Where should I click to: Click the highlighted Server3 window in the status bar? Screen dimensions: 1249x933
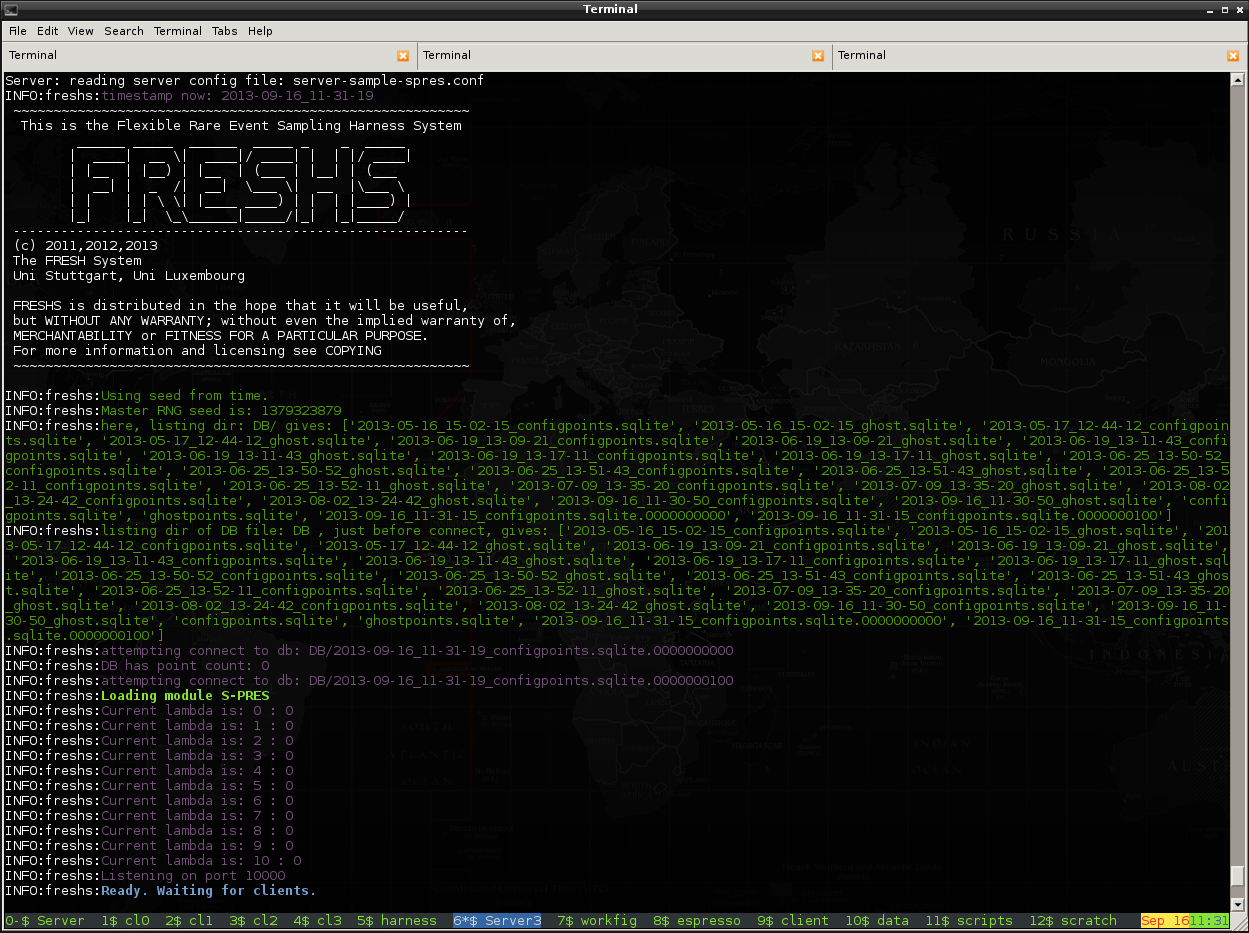click(x=497, y=921)
